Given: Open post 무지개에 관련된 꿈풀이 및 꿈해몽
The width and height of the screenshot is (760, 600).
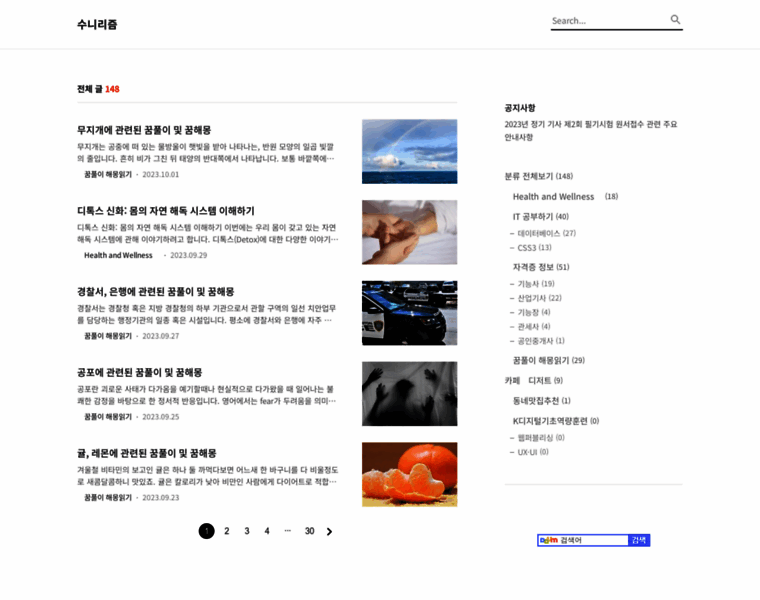Looking at the screenshot, I should tap(144, 130).
